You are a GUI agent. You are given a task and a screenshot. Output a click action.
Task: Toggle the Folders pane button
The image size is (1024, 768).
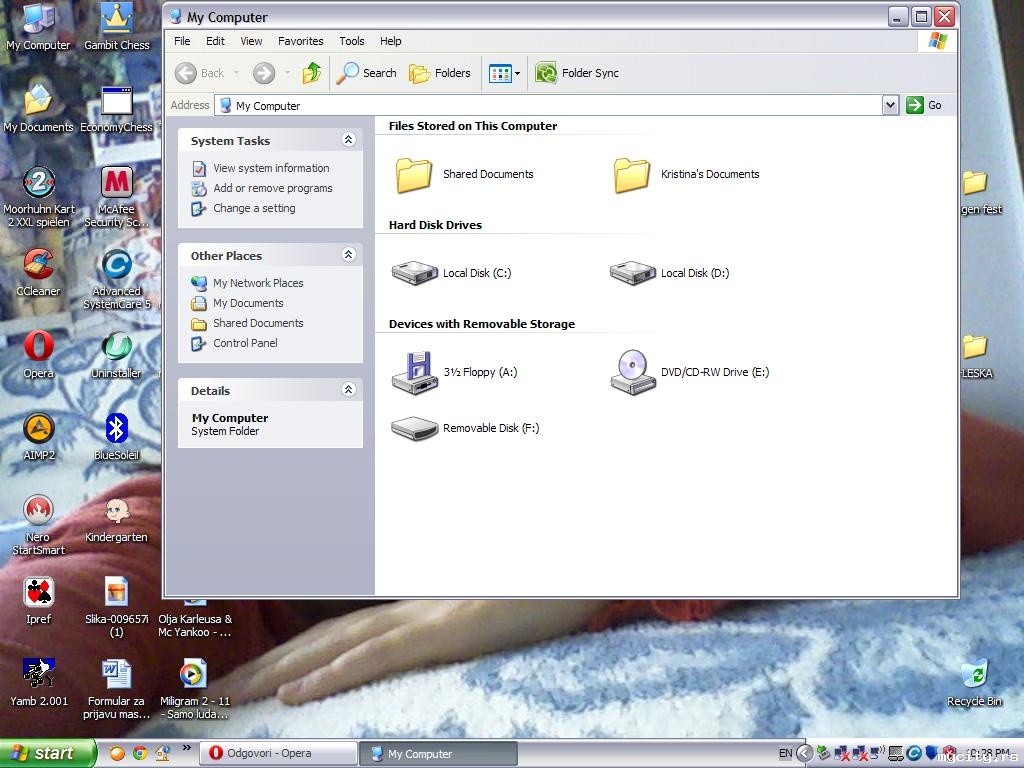(x=440, y=72)
